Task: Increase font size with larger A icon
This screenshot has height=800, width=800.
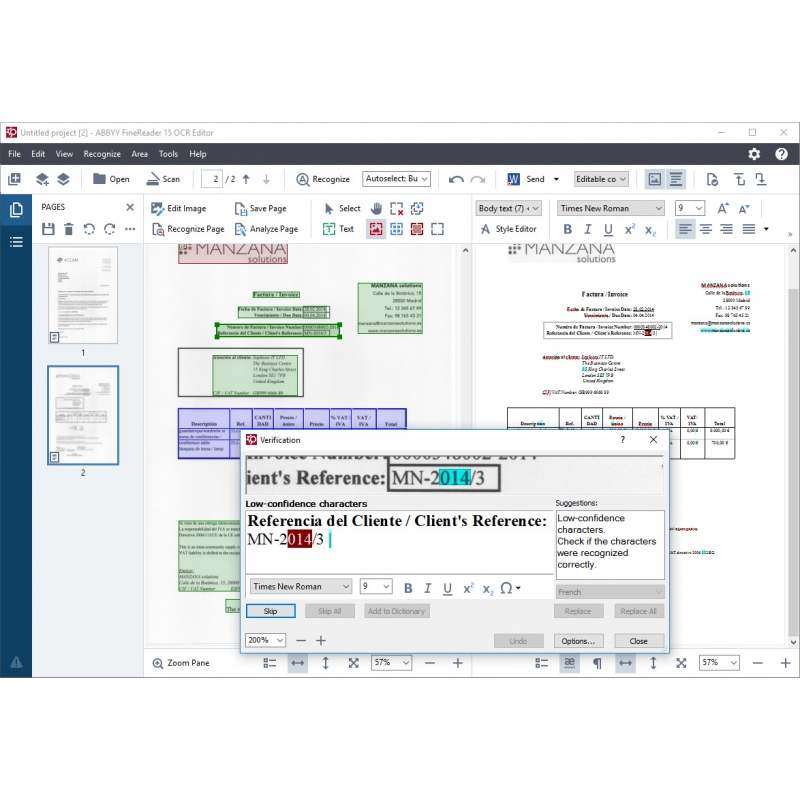Action: (722, 208)
